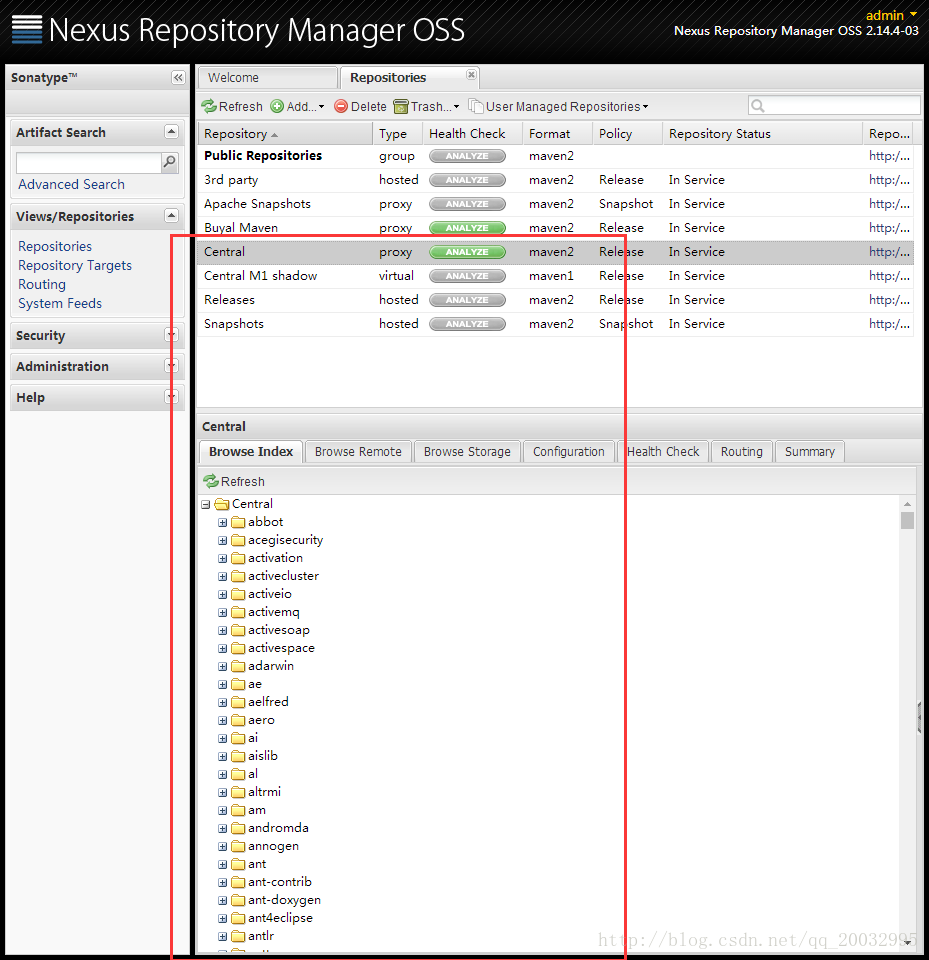Open Repository Targets link
The height and width of the screenshot is (960, 929).
click(x=75, y=265)
